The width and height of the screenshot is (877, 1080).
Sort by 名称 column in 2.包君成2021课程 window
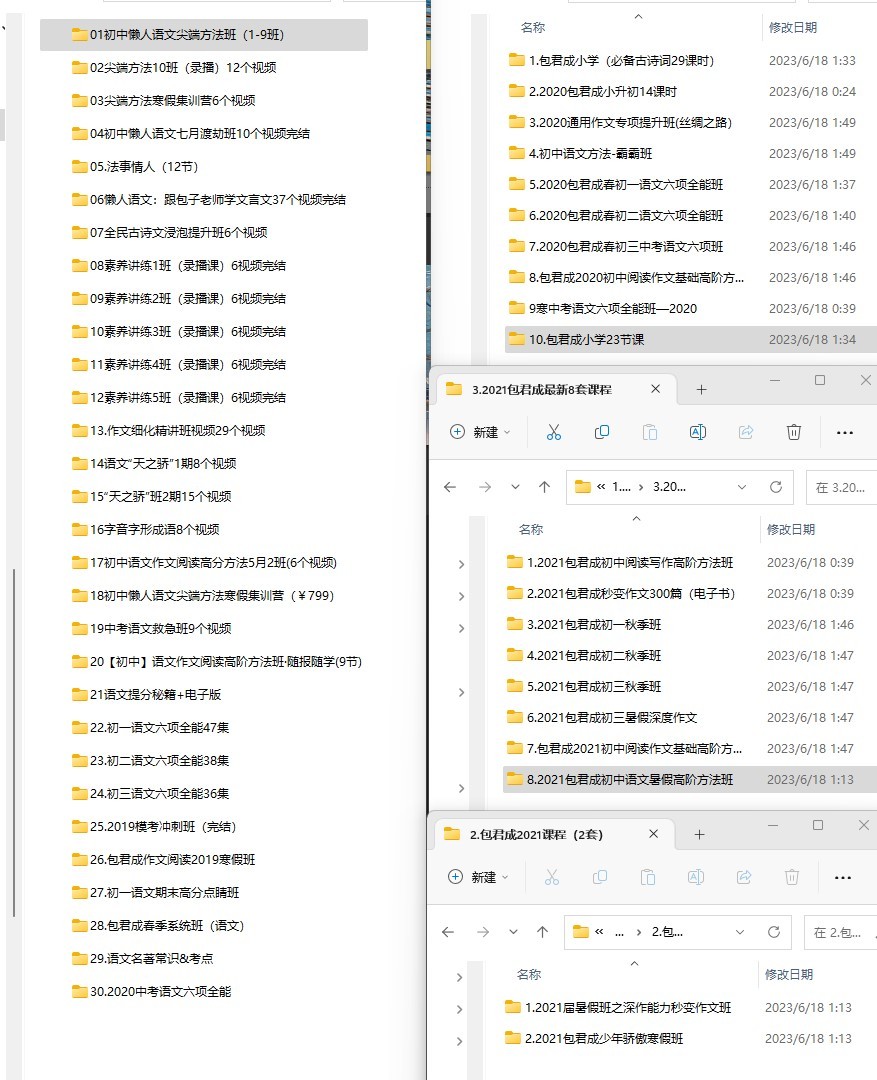(528, 975)
